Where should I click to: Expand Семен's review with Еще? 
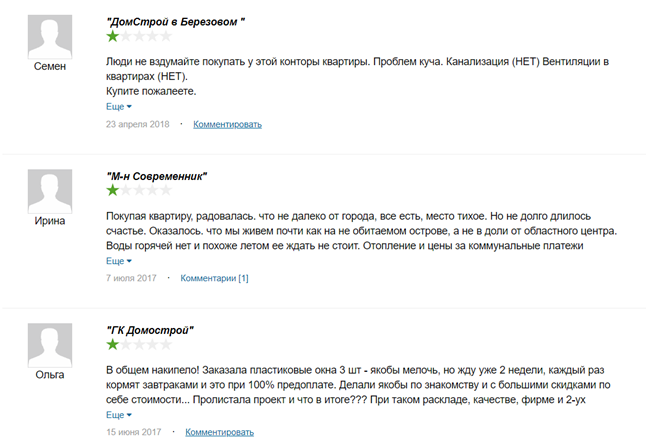pyautogui.click(x=119, y=107)
